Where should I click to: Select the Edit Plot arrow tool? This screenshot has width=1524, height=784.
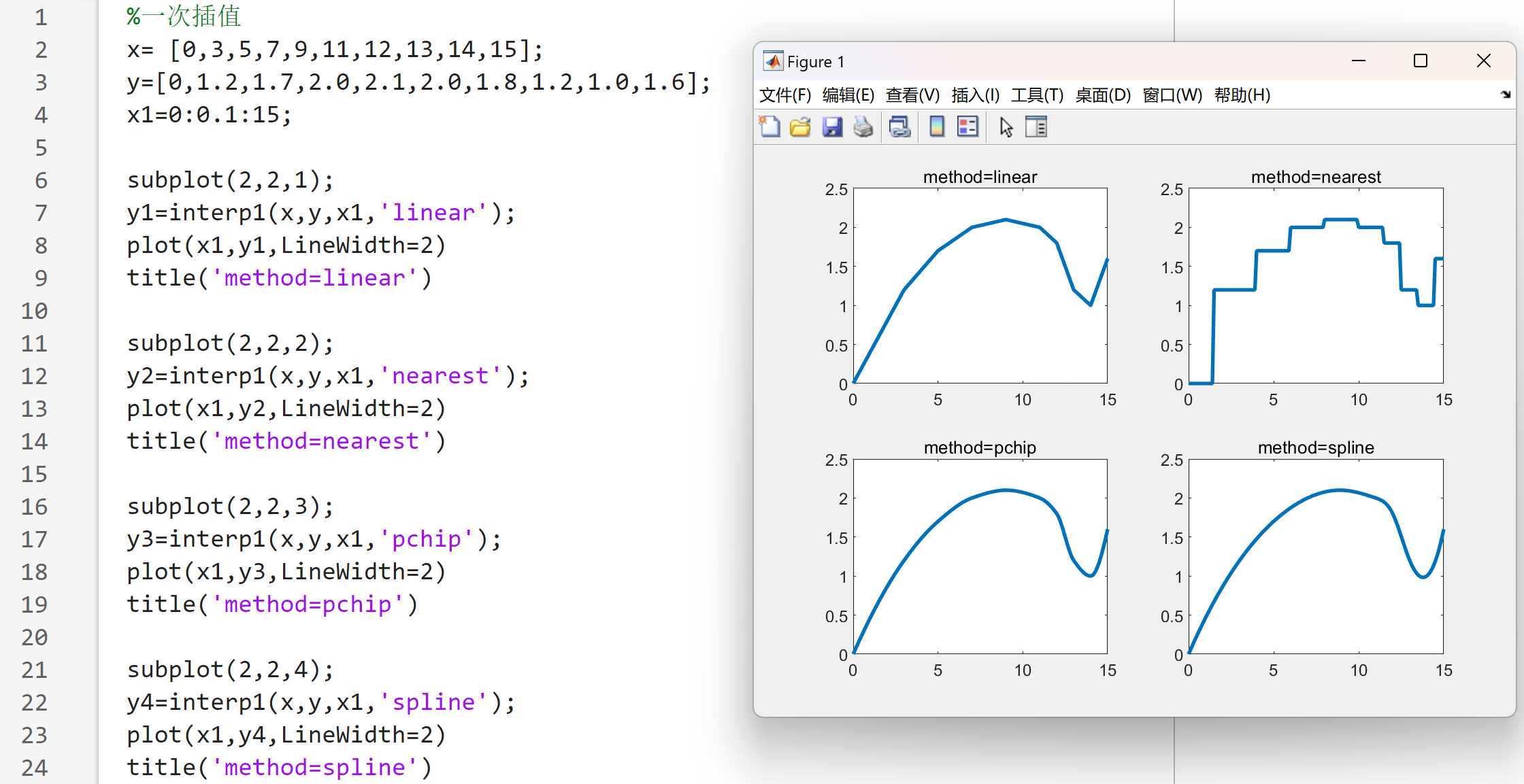(x=1006, y=127)
